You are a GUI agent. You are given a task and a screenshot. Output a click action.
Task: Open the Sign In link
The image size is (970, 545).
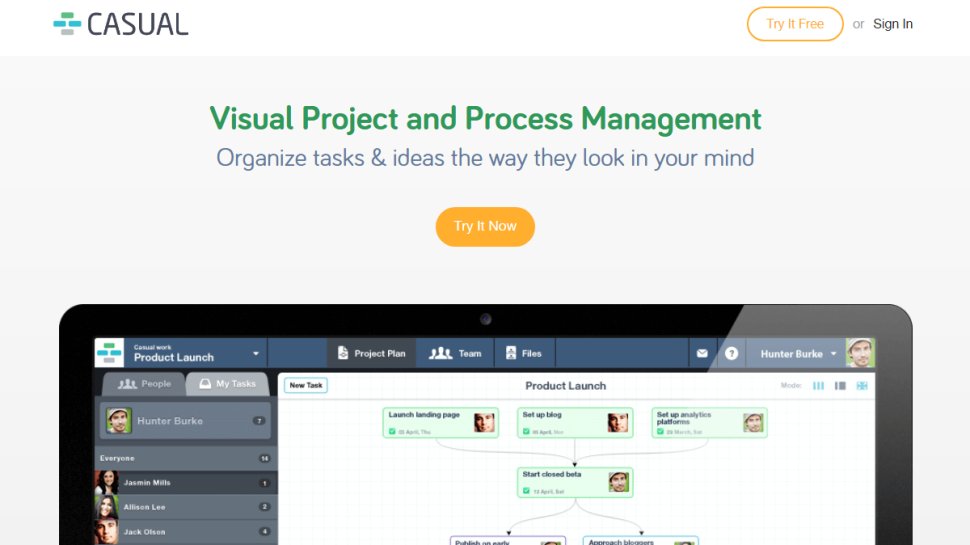pyautogui.click(x=893, y=24)
